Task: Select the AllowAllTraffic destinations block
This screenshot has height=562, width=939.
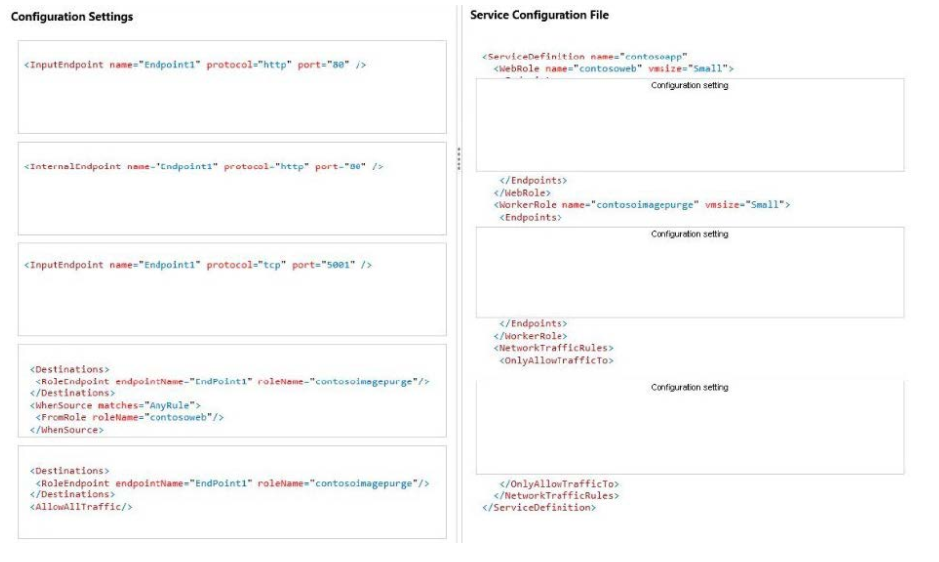Action: pyautogui.click(x=232, y=492)
